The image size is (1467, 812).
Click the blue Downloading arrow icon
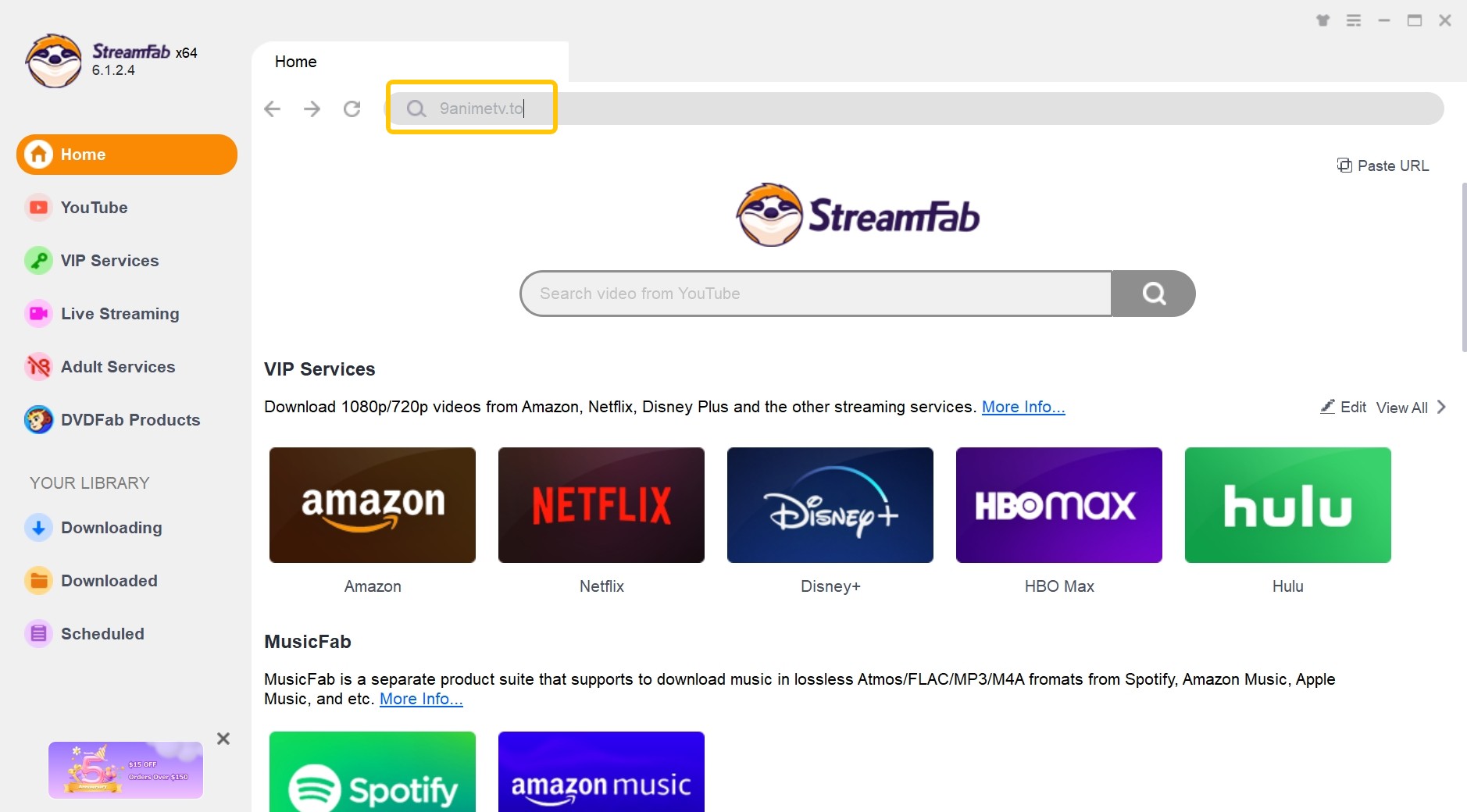[38, 528]
